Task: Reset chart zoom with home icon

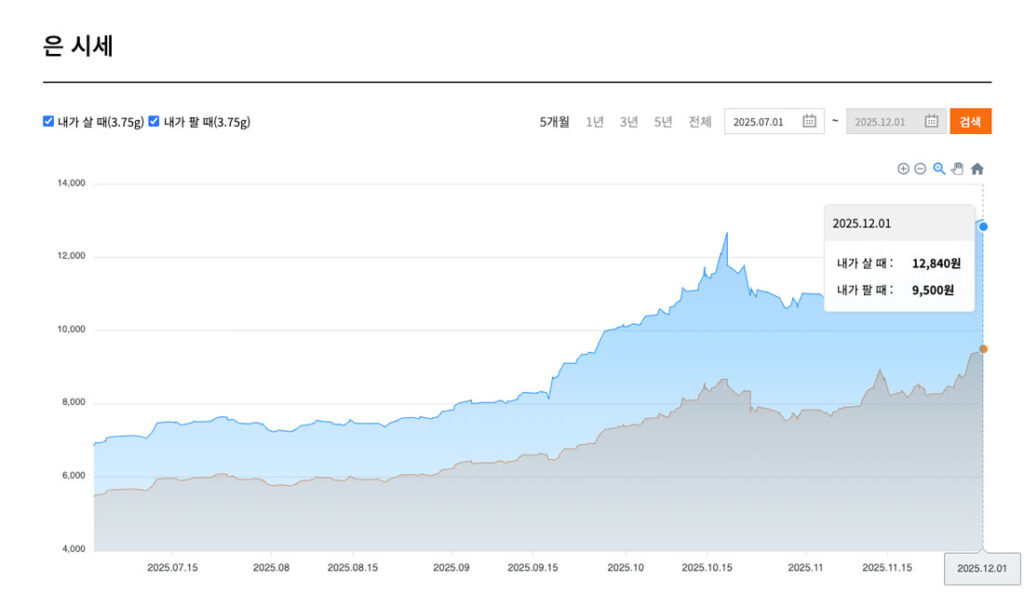Action: pyautogui.click(x=977, y=169)
